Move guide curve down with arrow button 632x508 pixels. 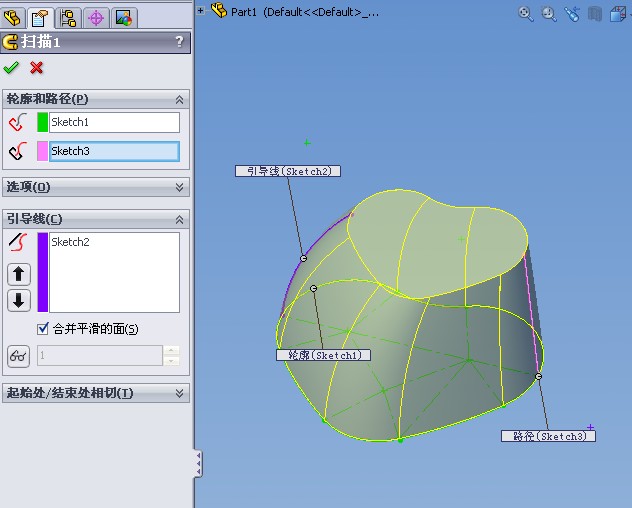click(x=19, y=300)
